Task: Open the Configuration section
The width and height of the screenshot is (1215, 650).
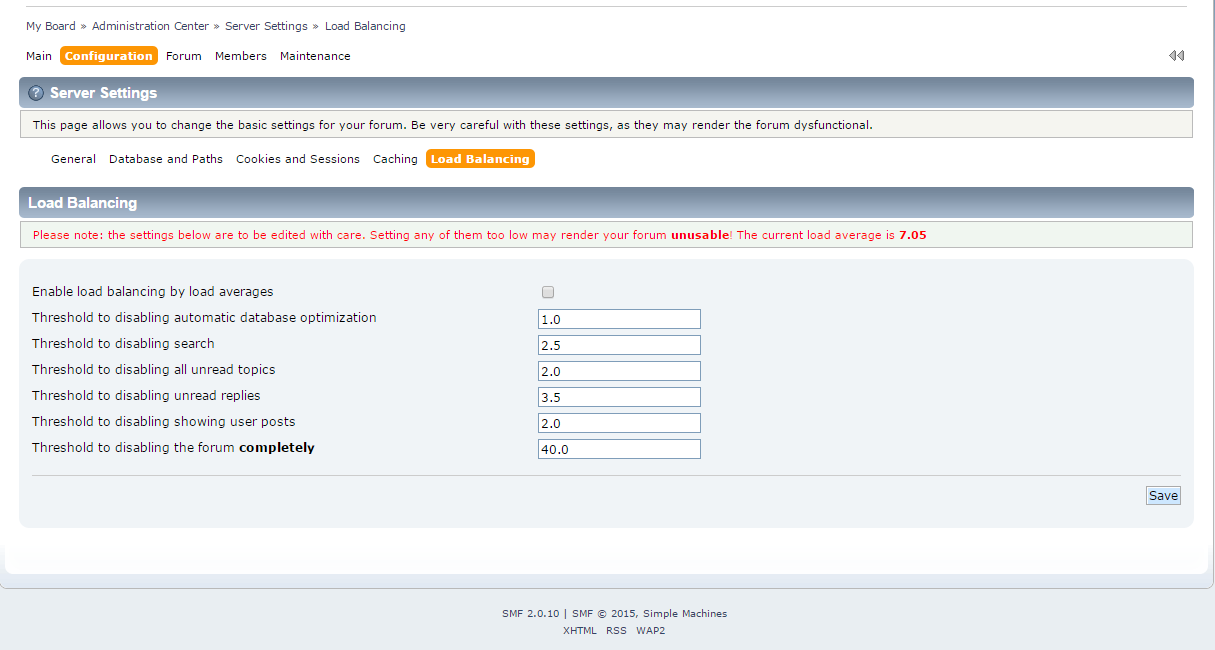Action: coord(108,55)
